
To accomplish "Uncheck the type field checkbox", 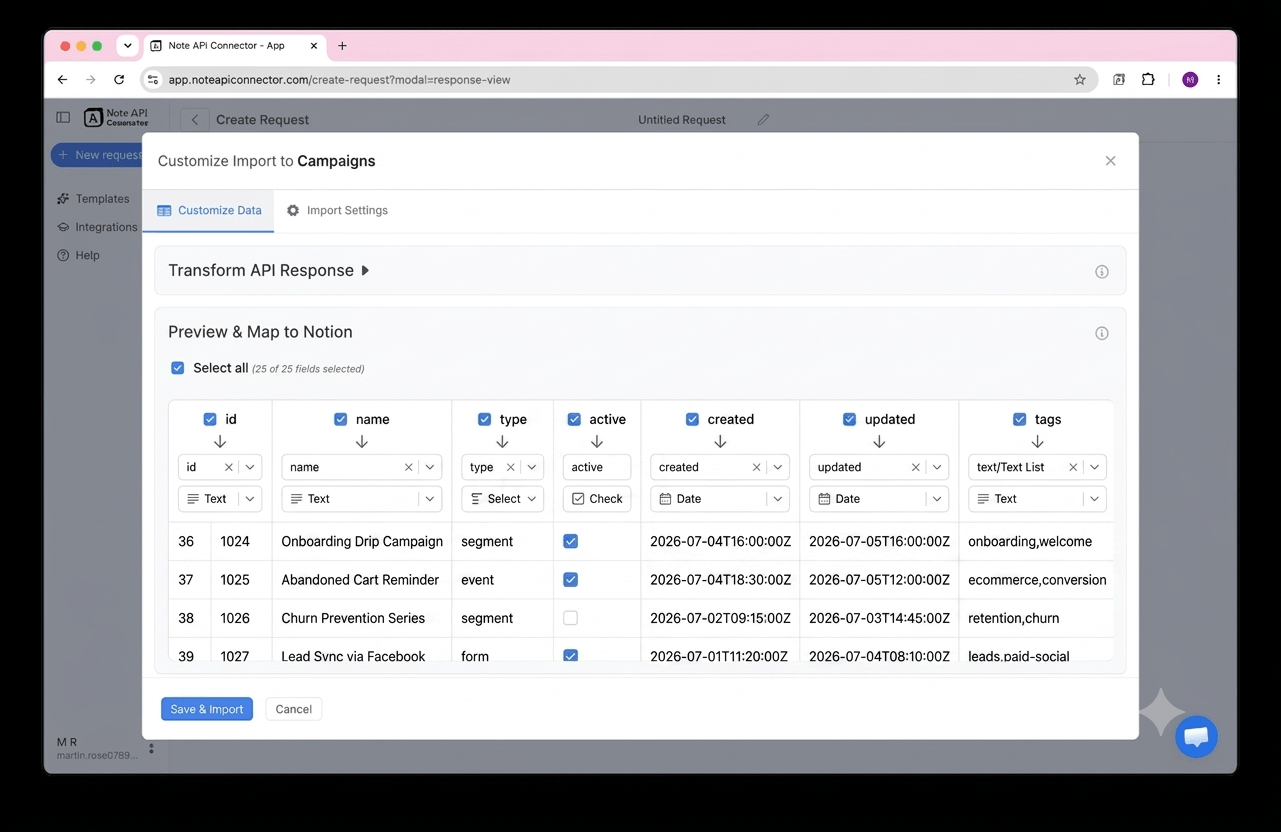I will [x=485, y=419].
